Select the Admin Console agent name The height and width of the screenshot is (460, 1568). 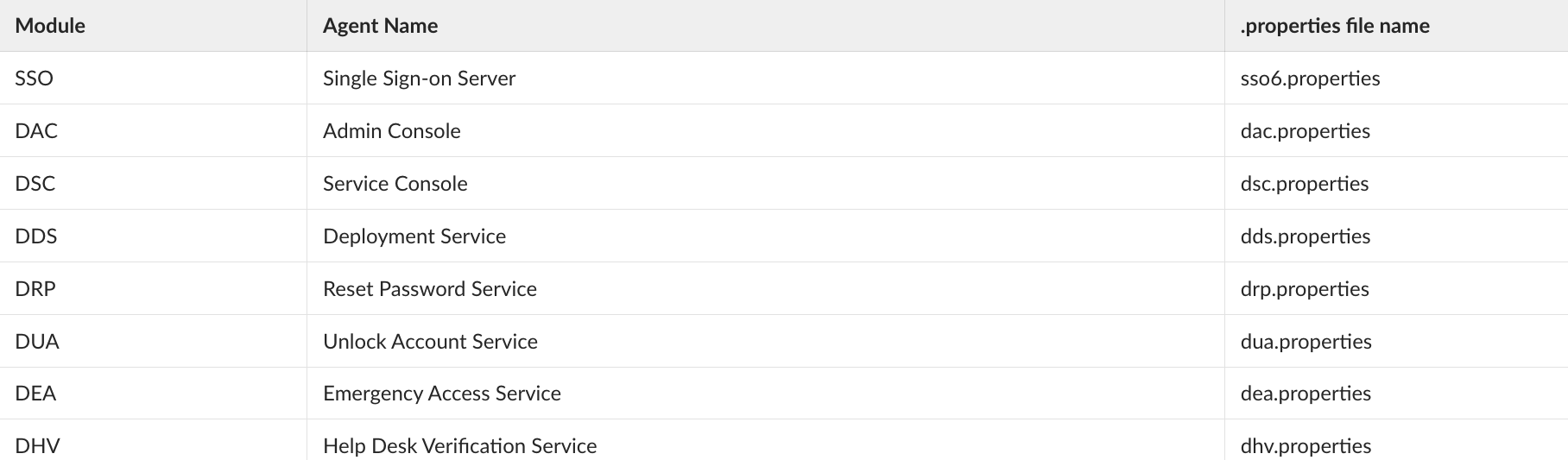pos(391,131)
